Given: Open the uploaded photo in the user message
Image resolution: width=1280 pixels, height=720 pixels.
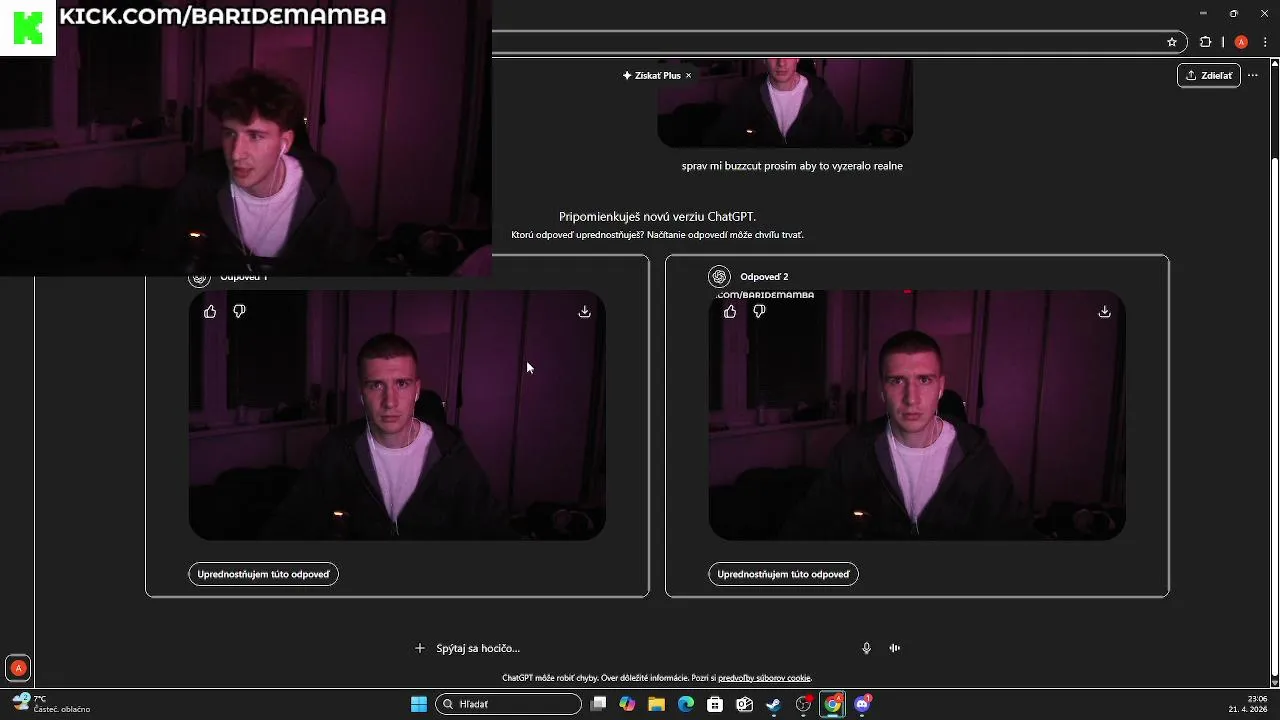Looking at the screenshot, I should (x=785, y=102).
